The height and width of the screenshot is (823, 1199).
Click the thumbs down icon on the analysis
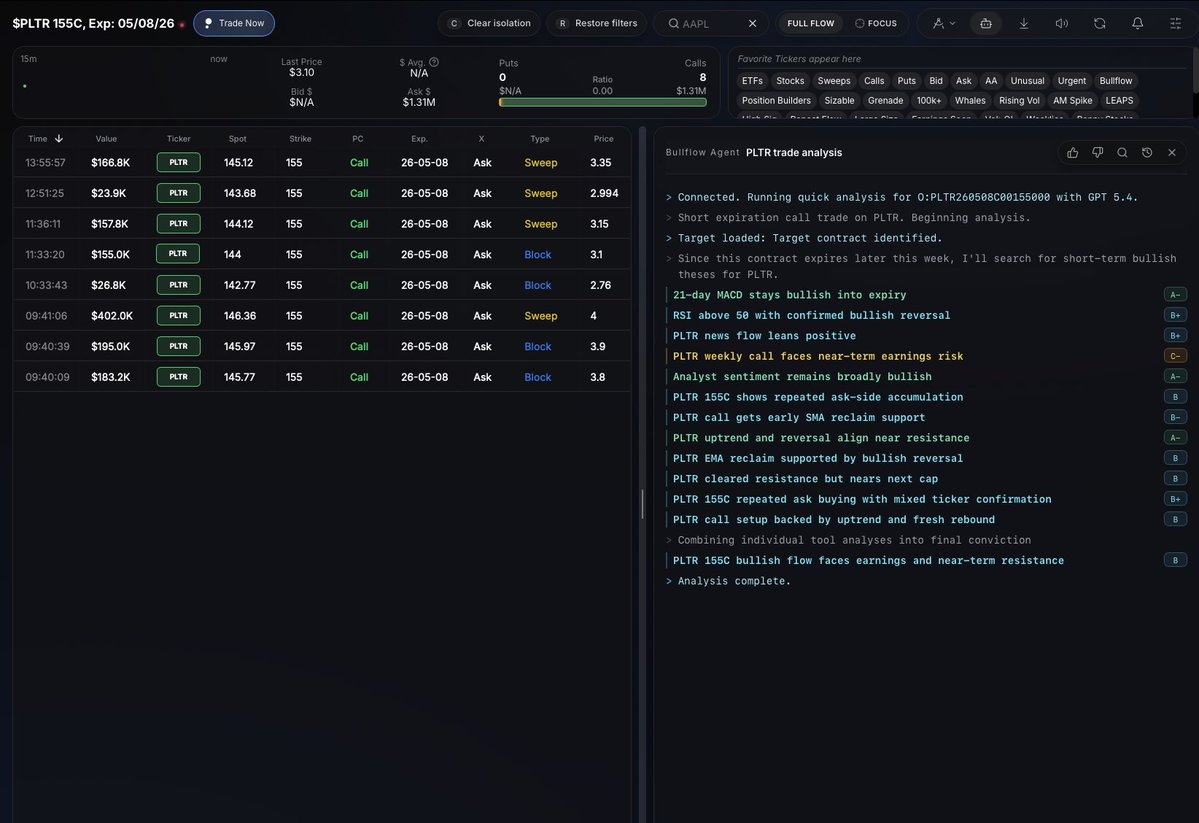[1097, 152]
